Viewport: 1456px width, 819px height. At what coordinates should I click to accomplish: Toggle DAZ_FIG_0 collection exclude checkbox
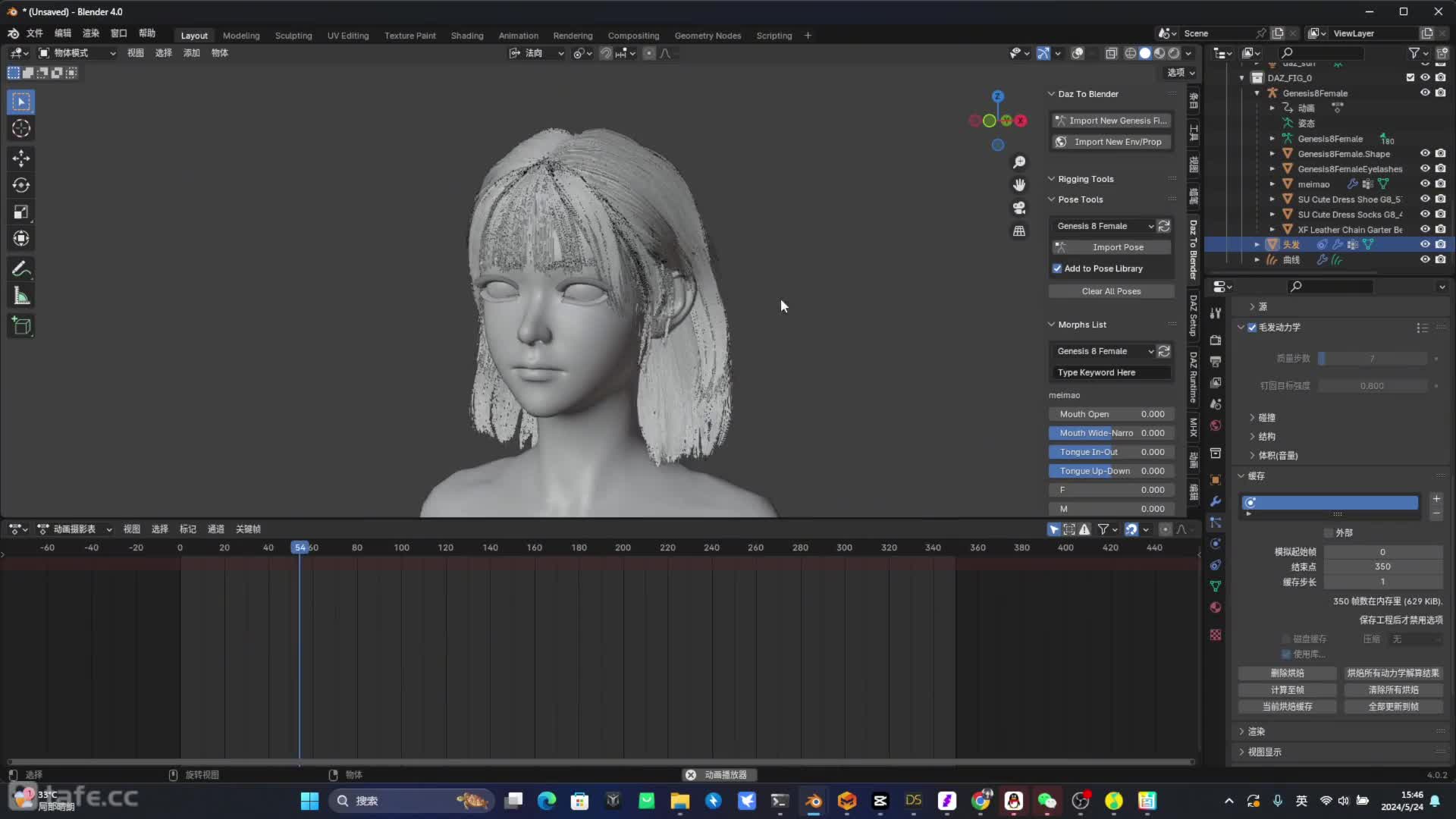(x=1410, y=77)
